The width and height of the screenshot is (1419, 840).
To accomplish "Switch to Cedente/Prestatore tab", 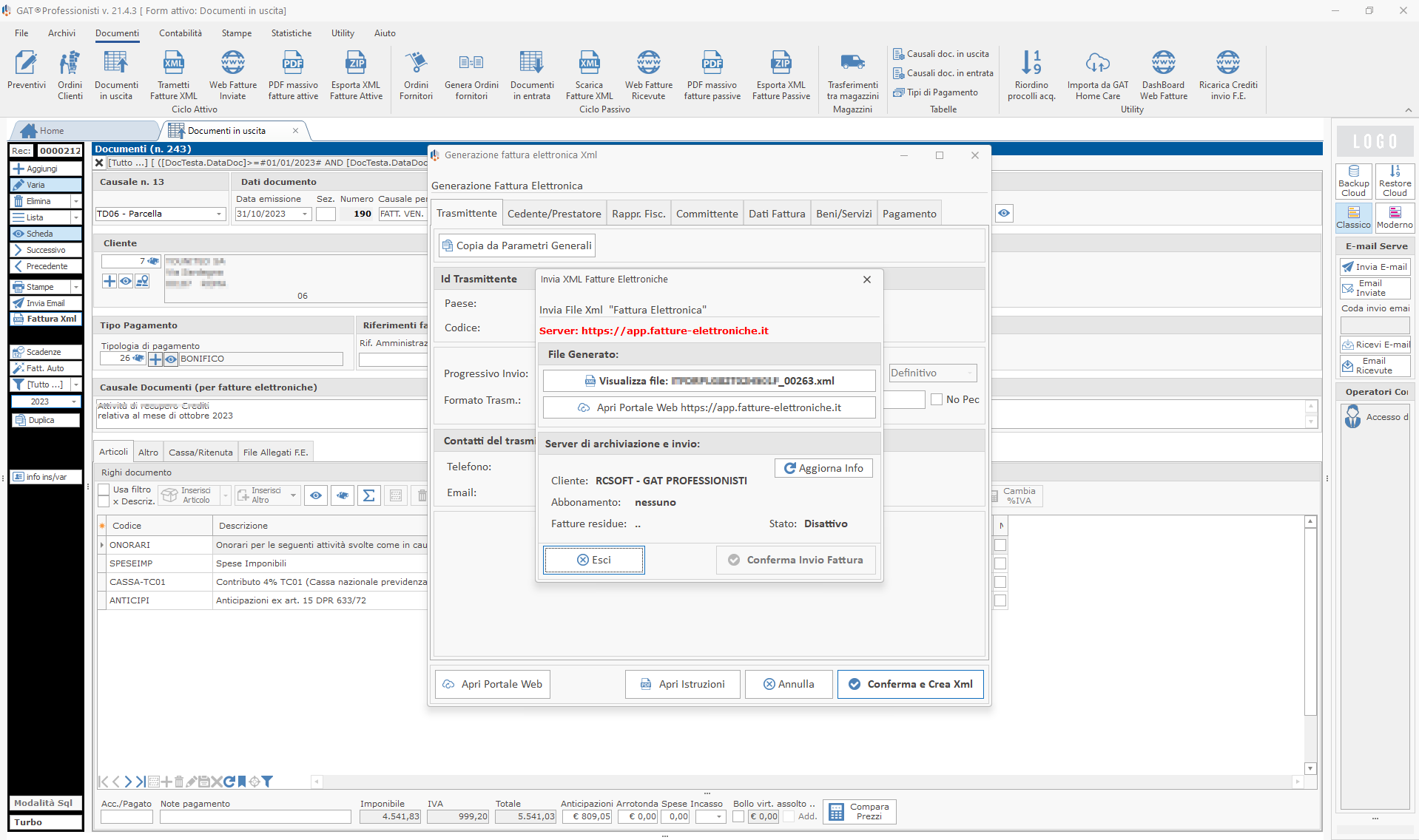I will pyautogui.click(x=554, y=214).
